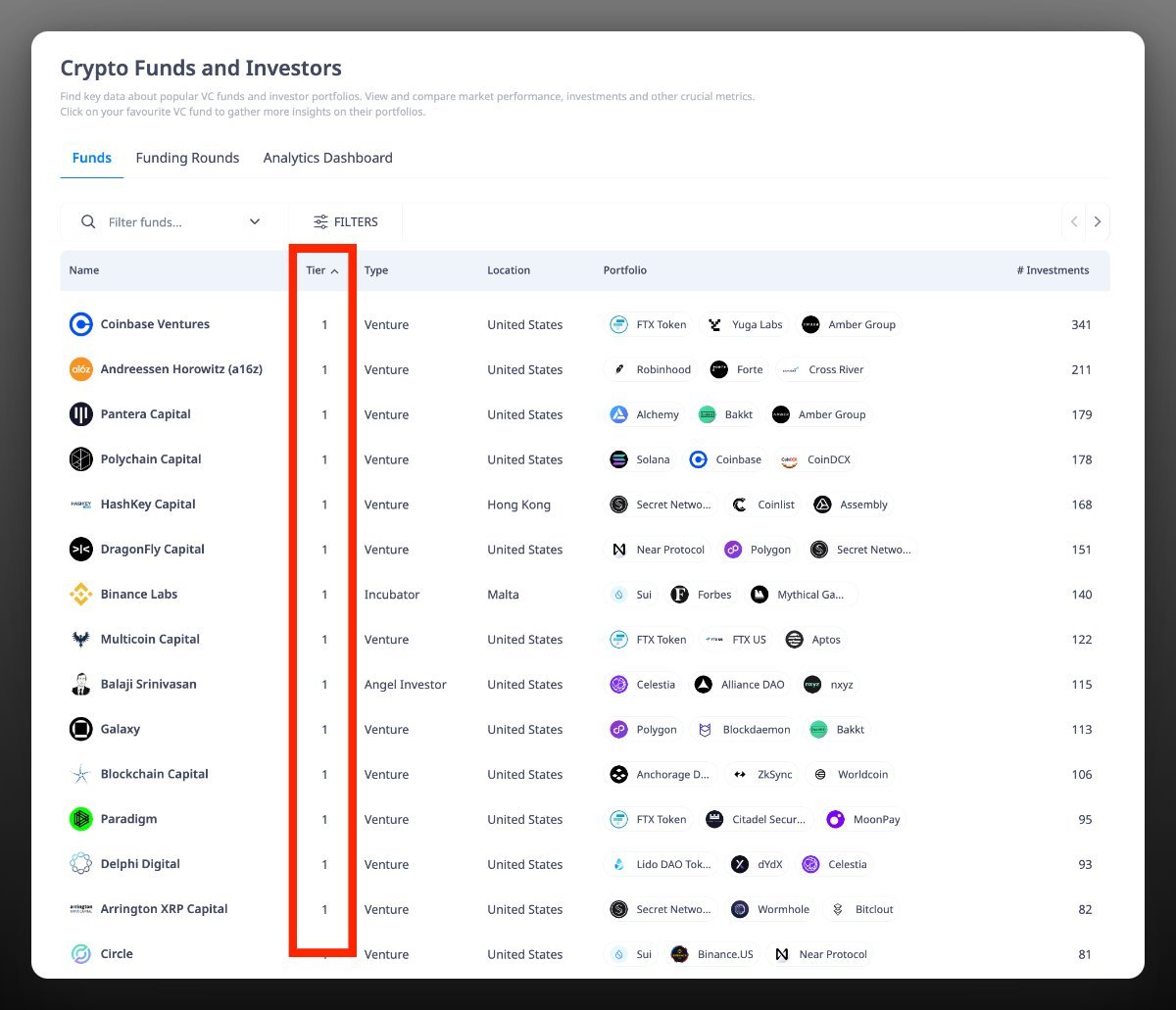The width and height of the screenshot is (1176, 1010).
Task: Click the MoonPay portfolio chip
Action: click(x=863, y=819)
